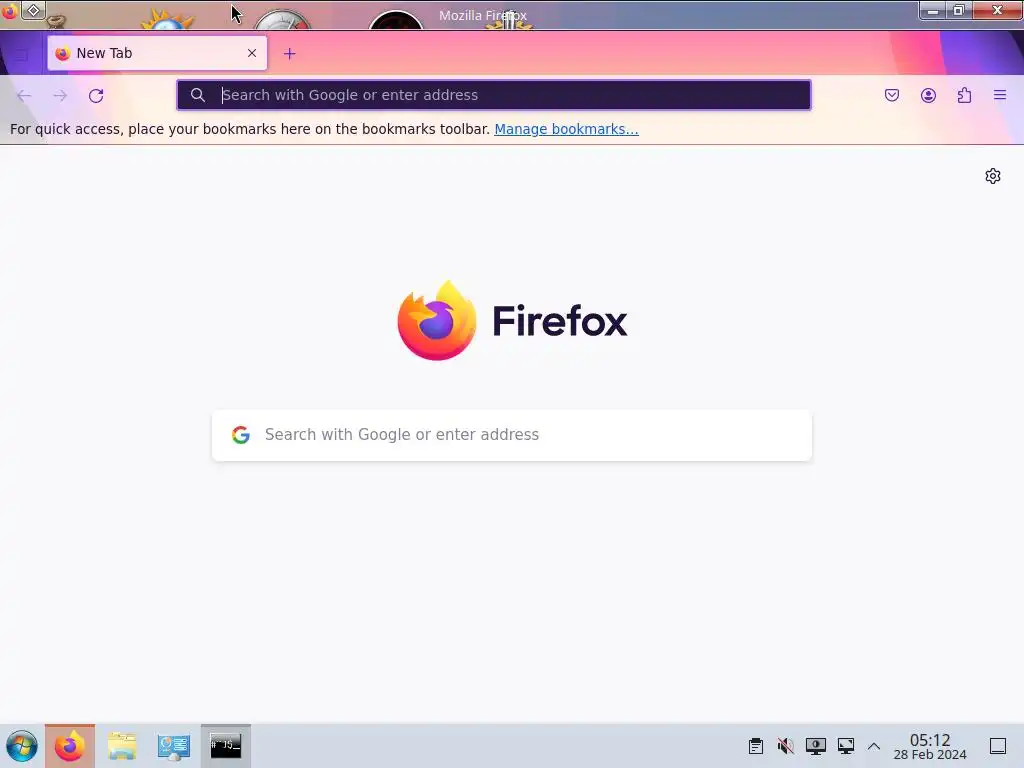This screenshot has height=768, width=1024.
Task: Focus the address bar search field
Action: (494, 95)
